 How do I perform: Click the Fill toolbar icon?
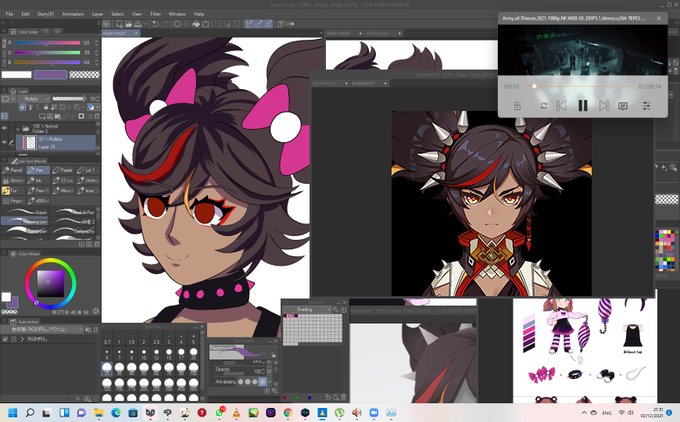point(196,24)
